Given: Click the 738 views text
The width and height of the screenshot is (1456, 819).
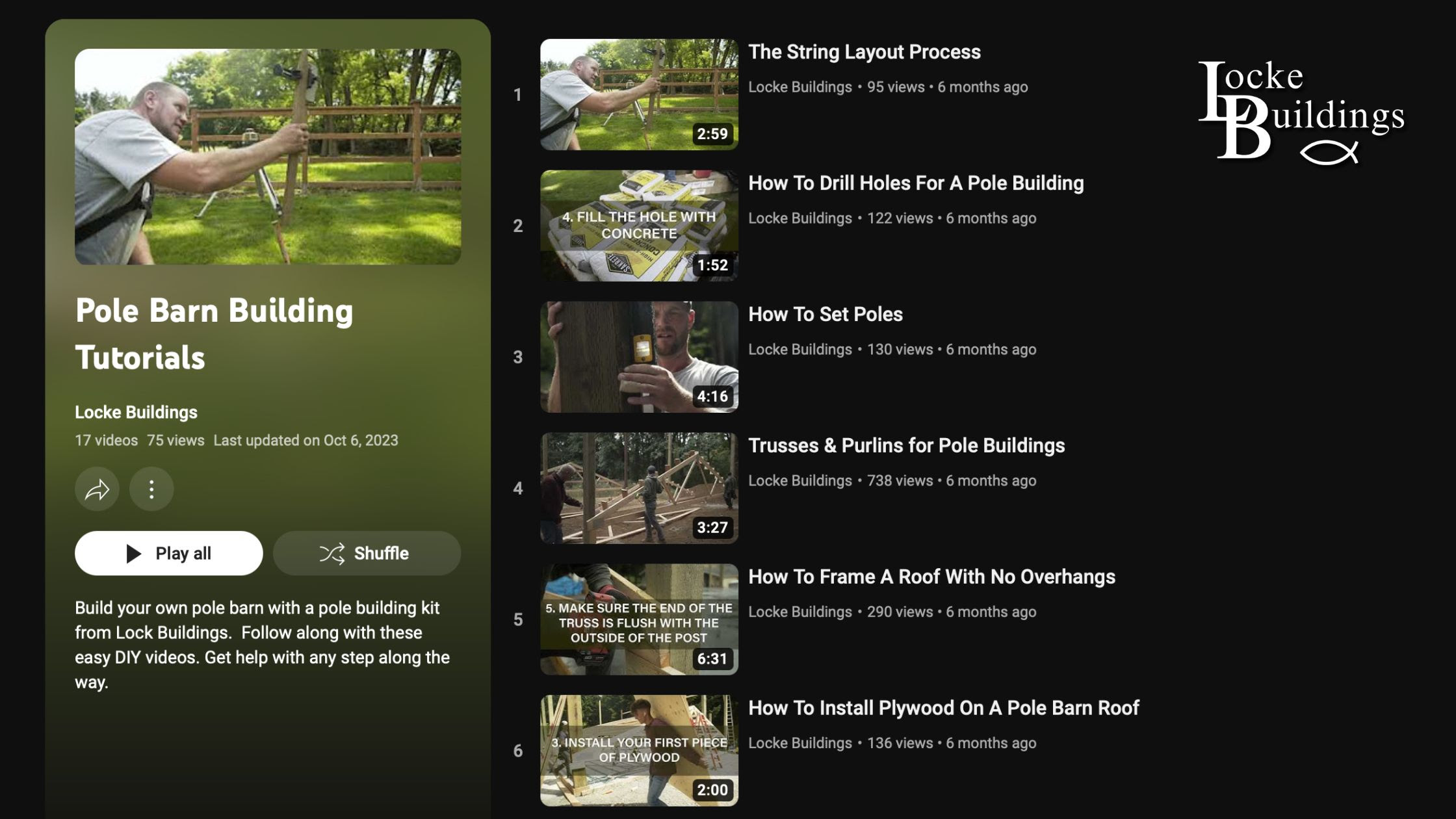Looking at the screenshot, I should 900,481.
